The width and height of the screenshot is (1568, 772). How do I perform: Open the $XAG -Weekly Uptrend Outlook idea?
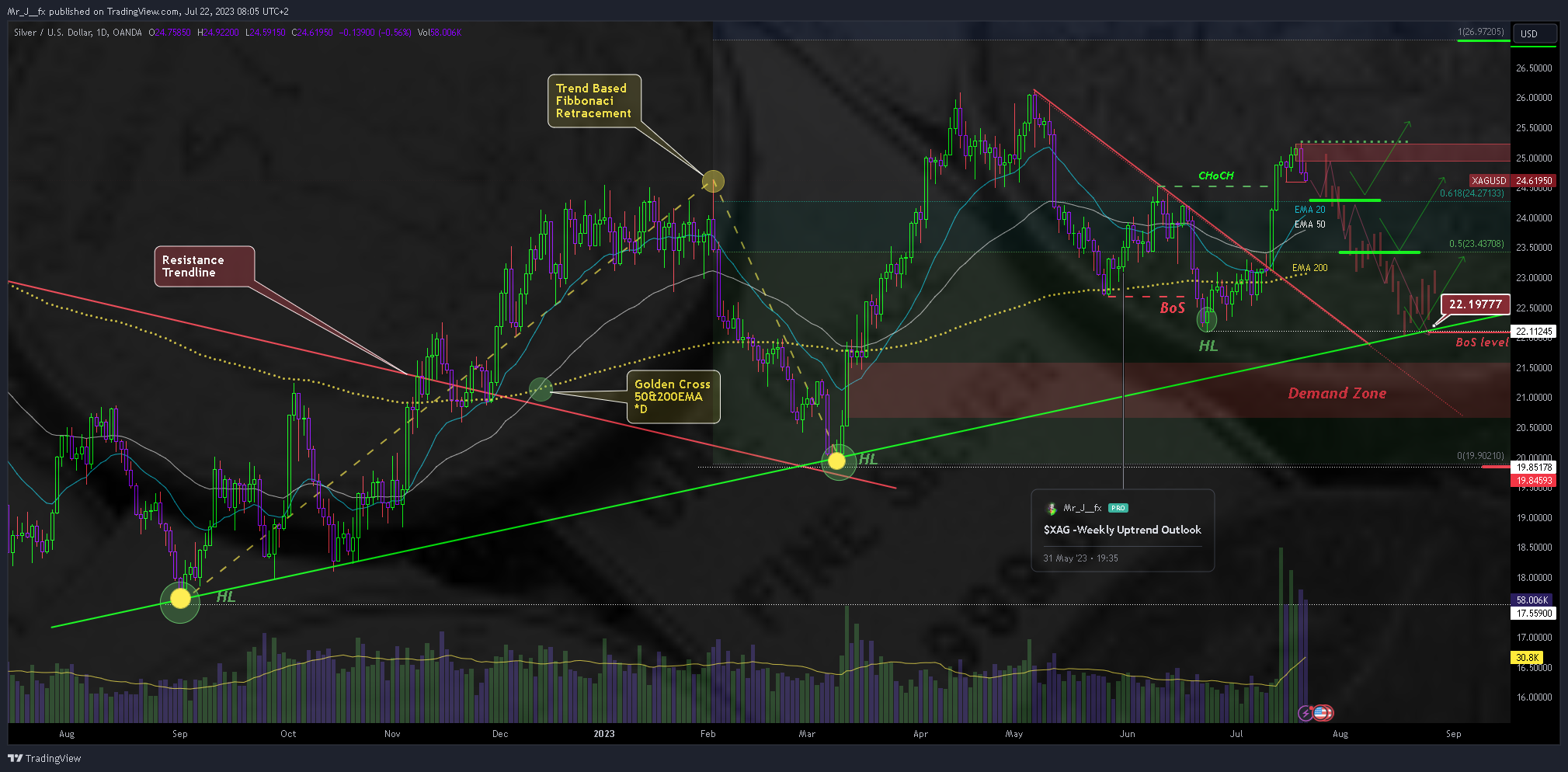pos(1121,530)
